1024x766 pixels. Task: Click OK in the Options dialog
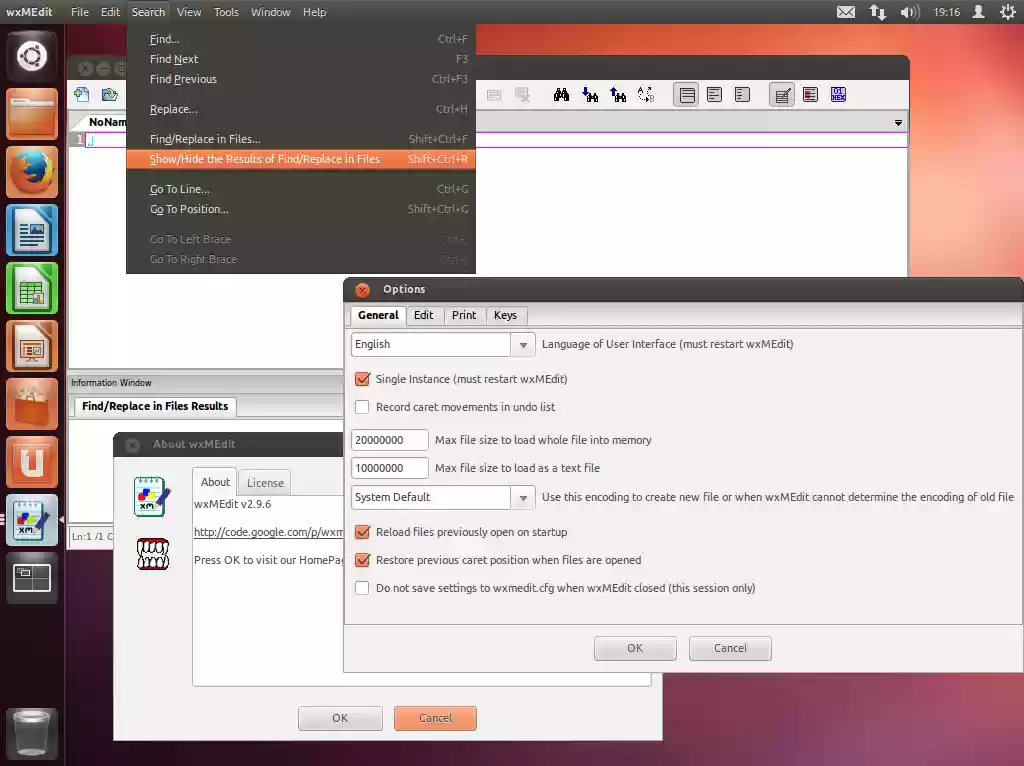click(635, 648)
